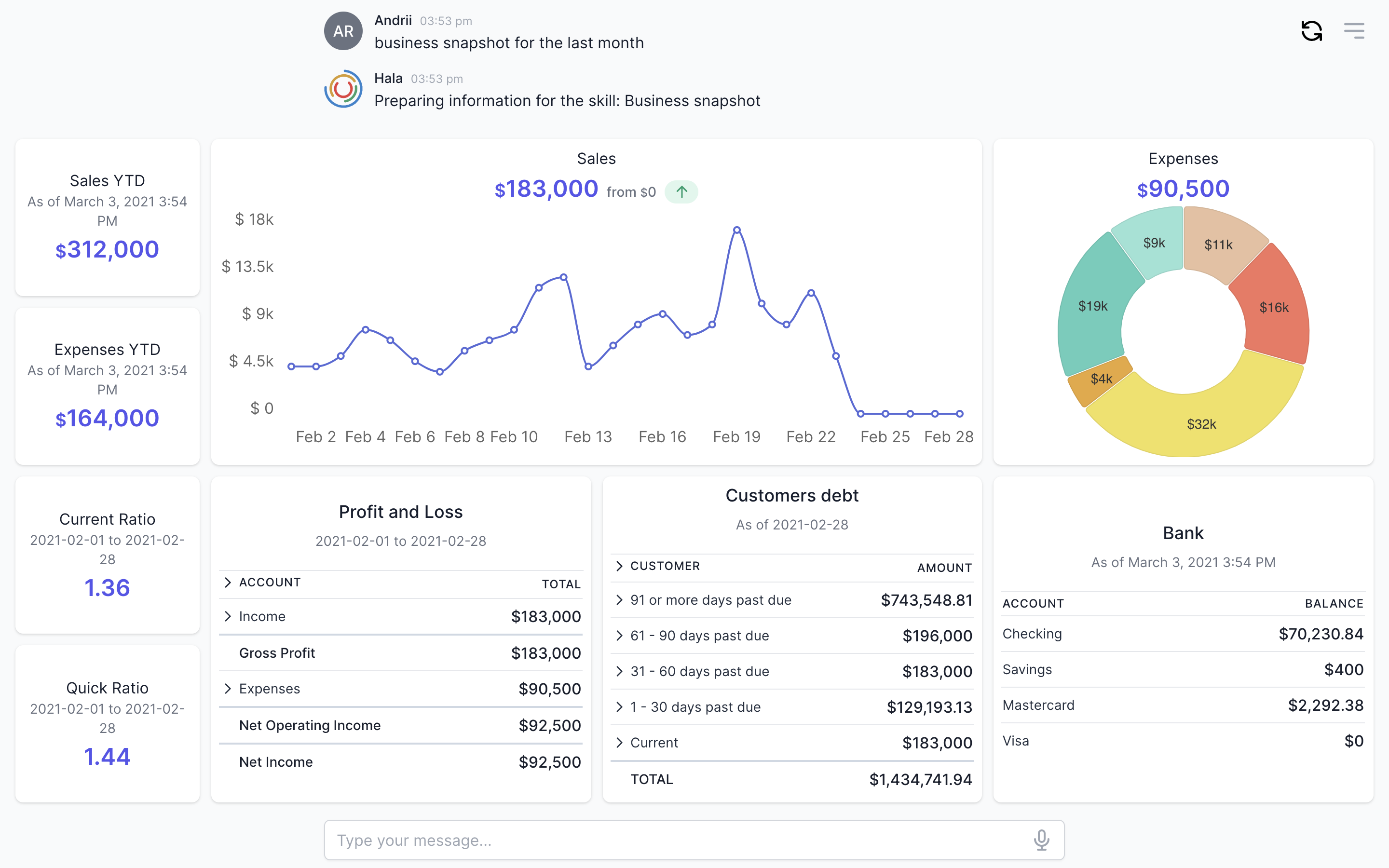Image resolution: width=1389 pixels, height=868 pixels.
Task: Click the Bank card title
Action: click(x=1183, y=533)
